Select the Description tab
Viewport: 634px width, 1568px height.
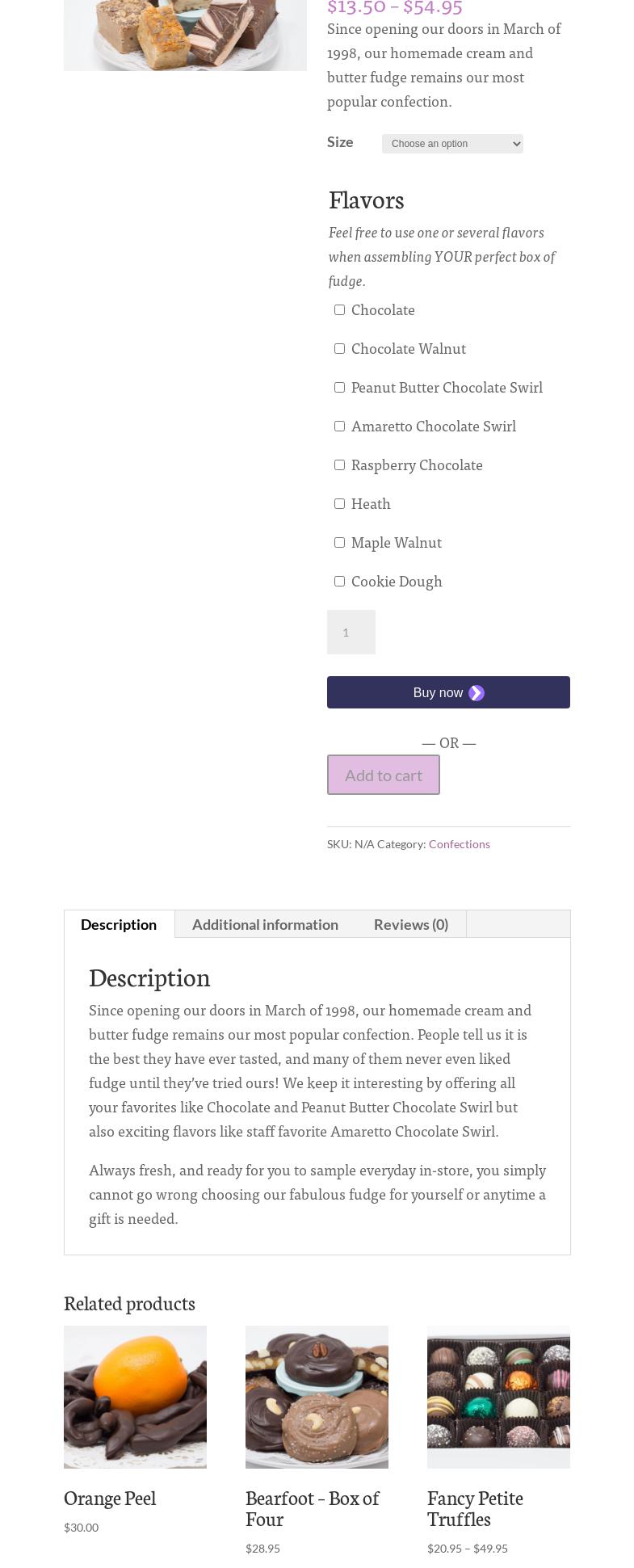pyautogui.click(x=119, y=924)
